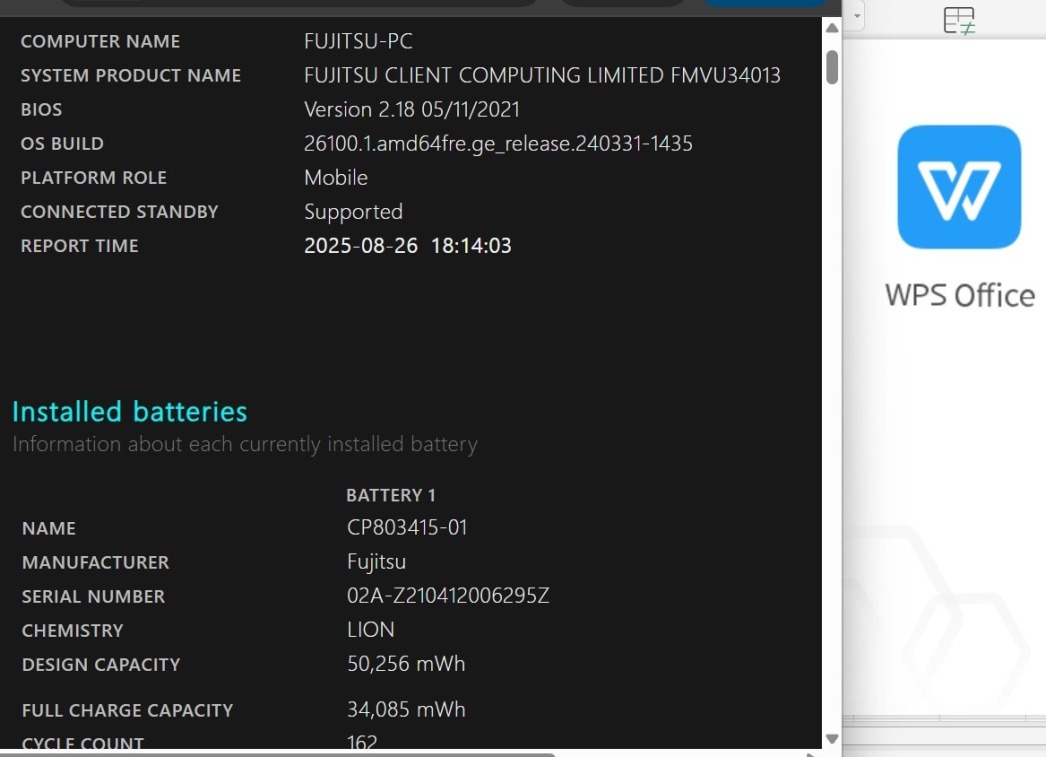Click 'Information about each currently installed battery' subtitle

[245, 444]
